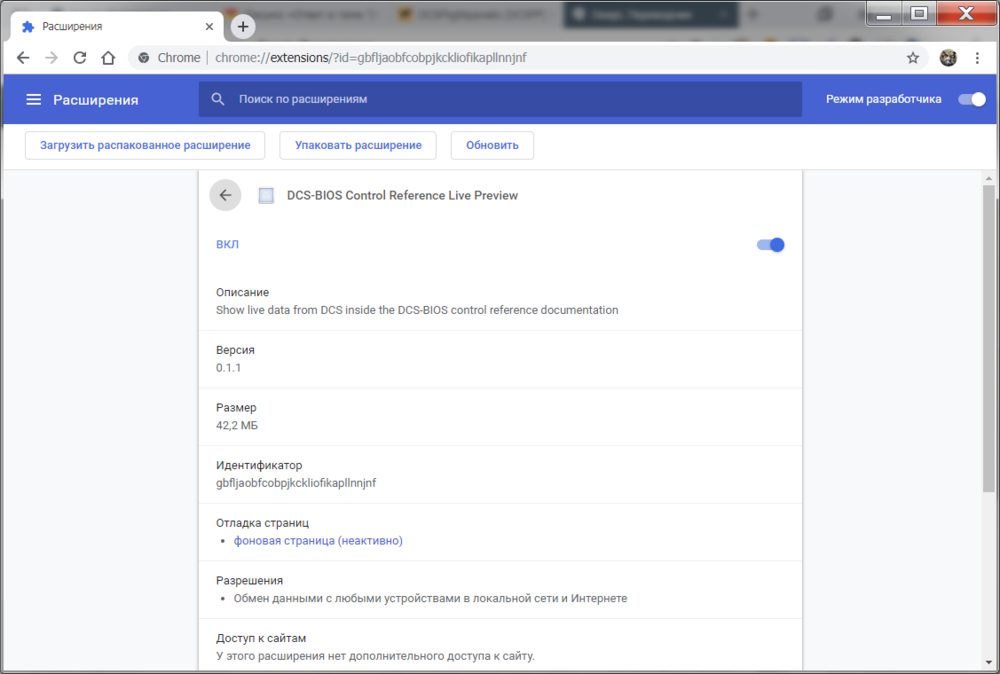Click the browser forward arrow

(x=52, y=58)
